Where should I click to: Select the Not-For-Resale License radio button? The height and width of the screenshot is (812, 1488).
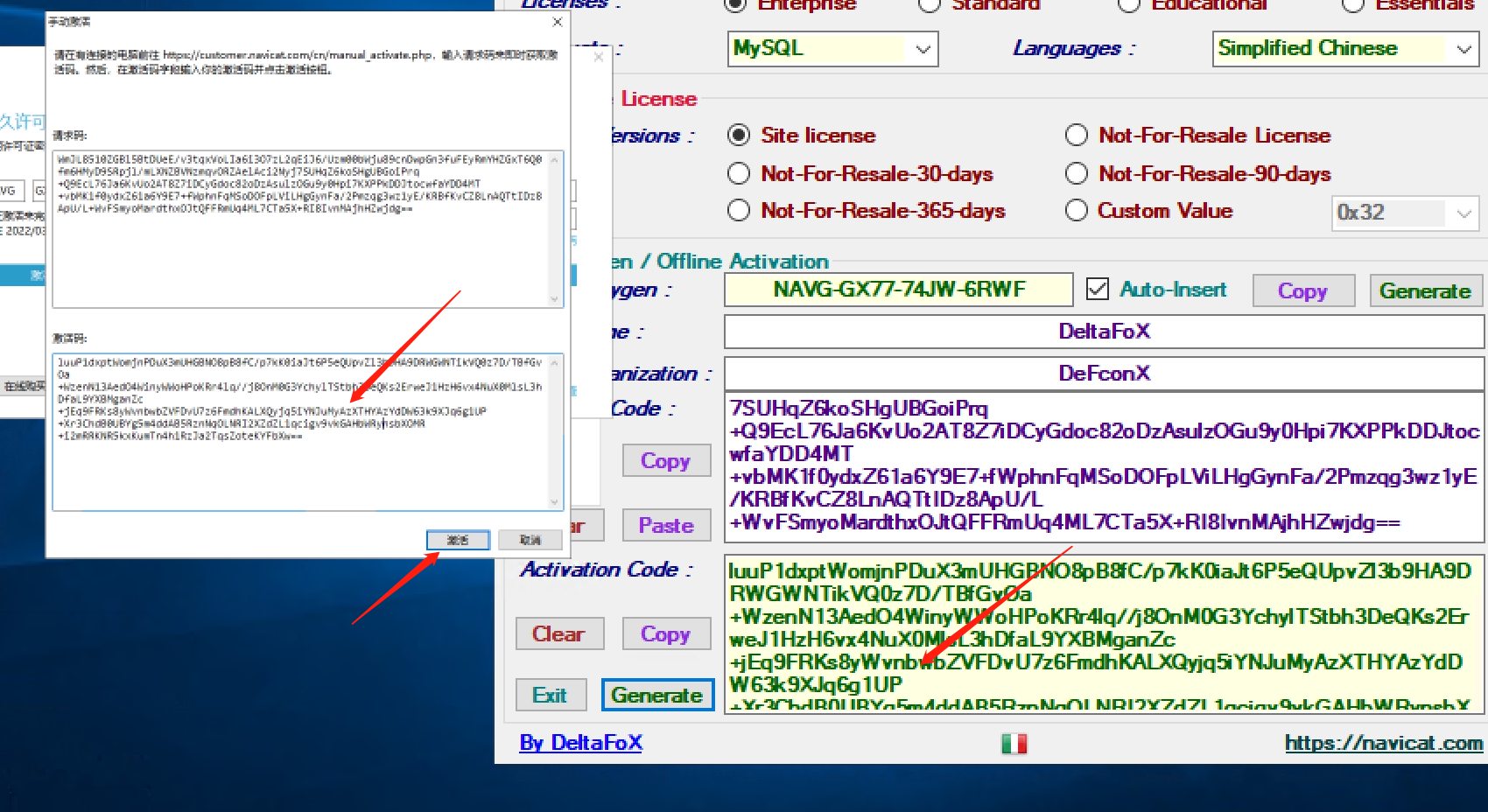click(1077, 136)
